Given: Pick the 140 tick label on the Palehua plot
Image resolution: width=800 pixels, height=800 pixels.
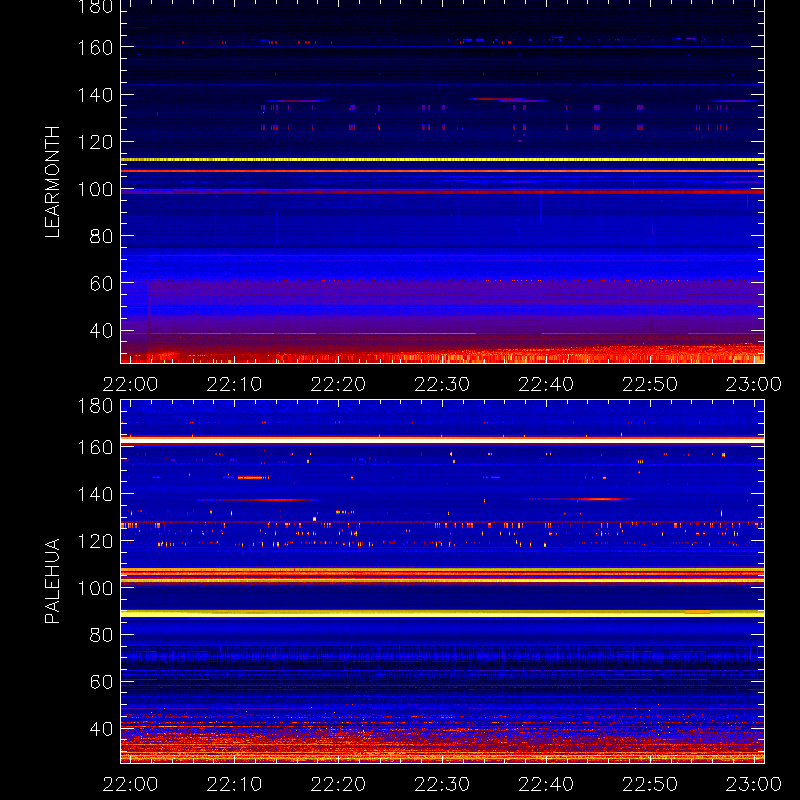Looking at the screenshot, I should click(x=95, y=494).
